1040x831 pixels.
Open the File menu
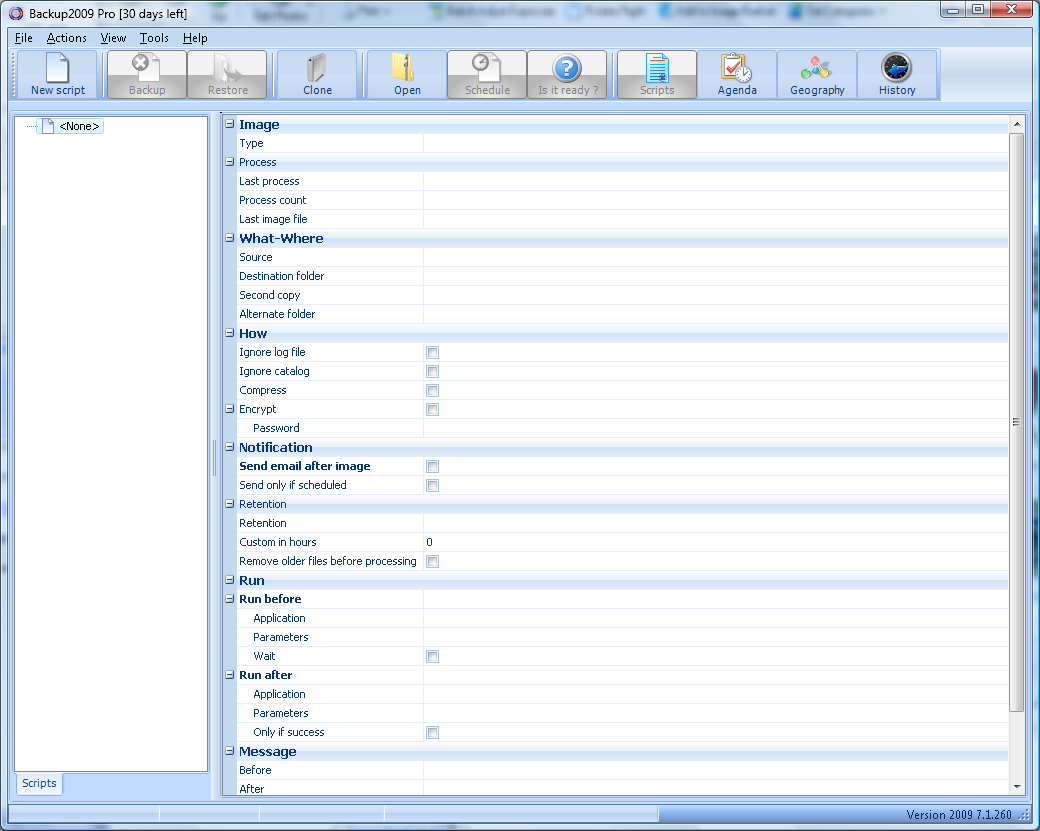pos(24,38)
